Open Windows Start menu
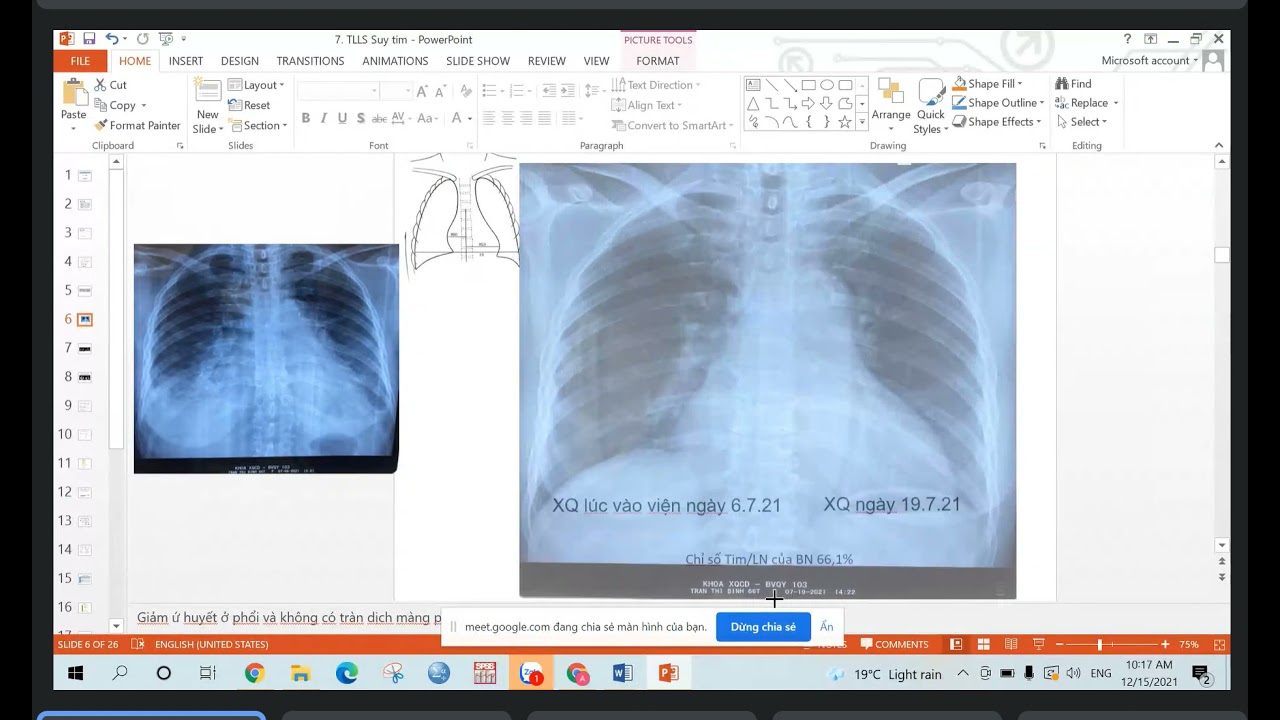 click(x=75, y=673)
